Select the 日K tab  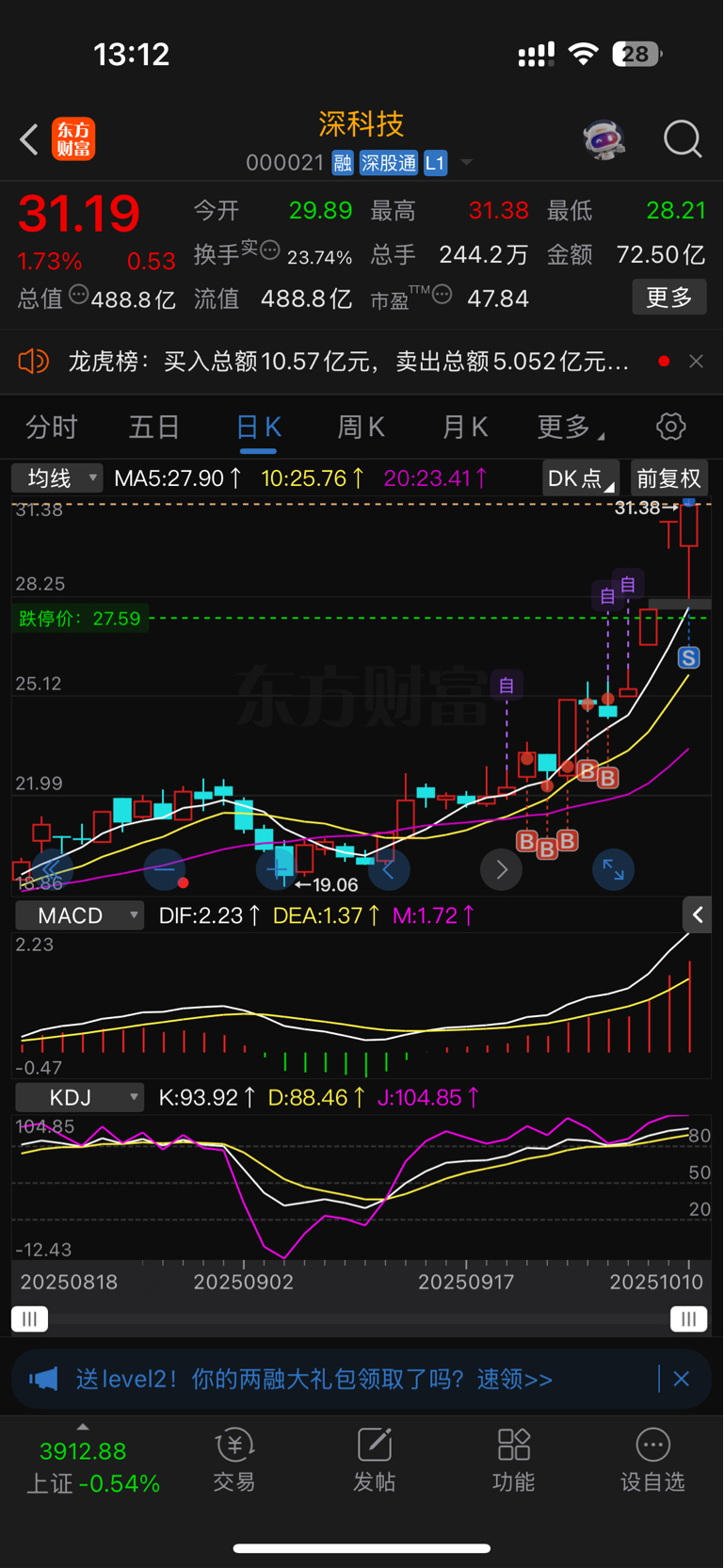pos(259,428)
